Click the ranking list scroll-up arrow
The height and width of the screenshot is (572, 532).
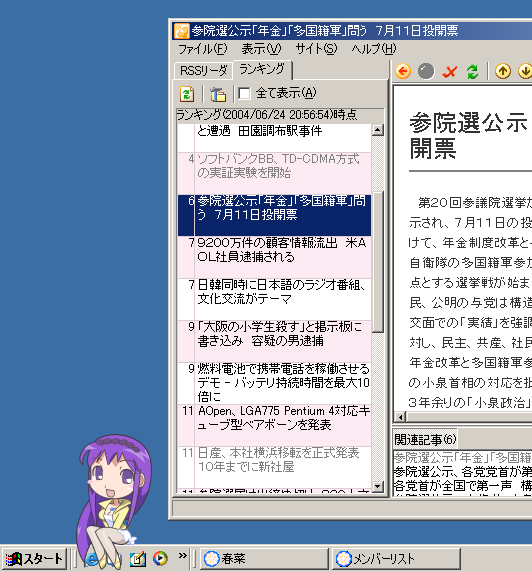coord(378,130)
